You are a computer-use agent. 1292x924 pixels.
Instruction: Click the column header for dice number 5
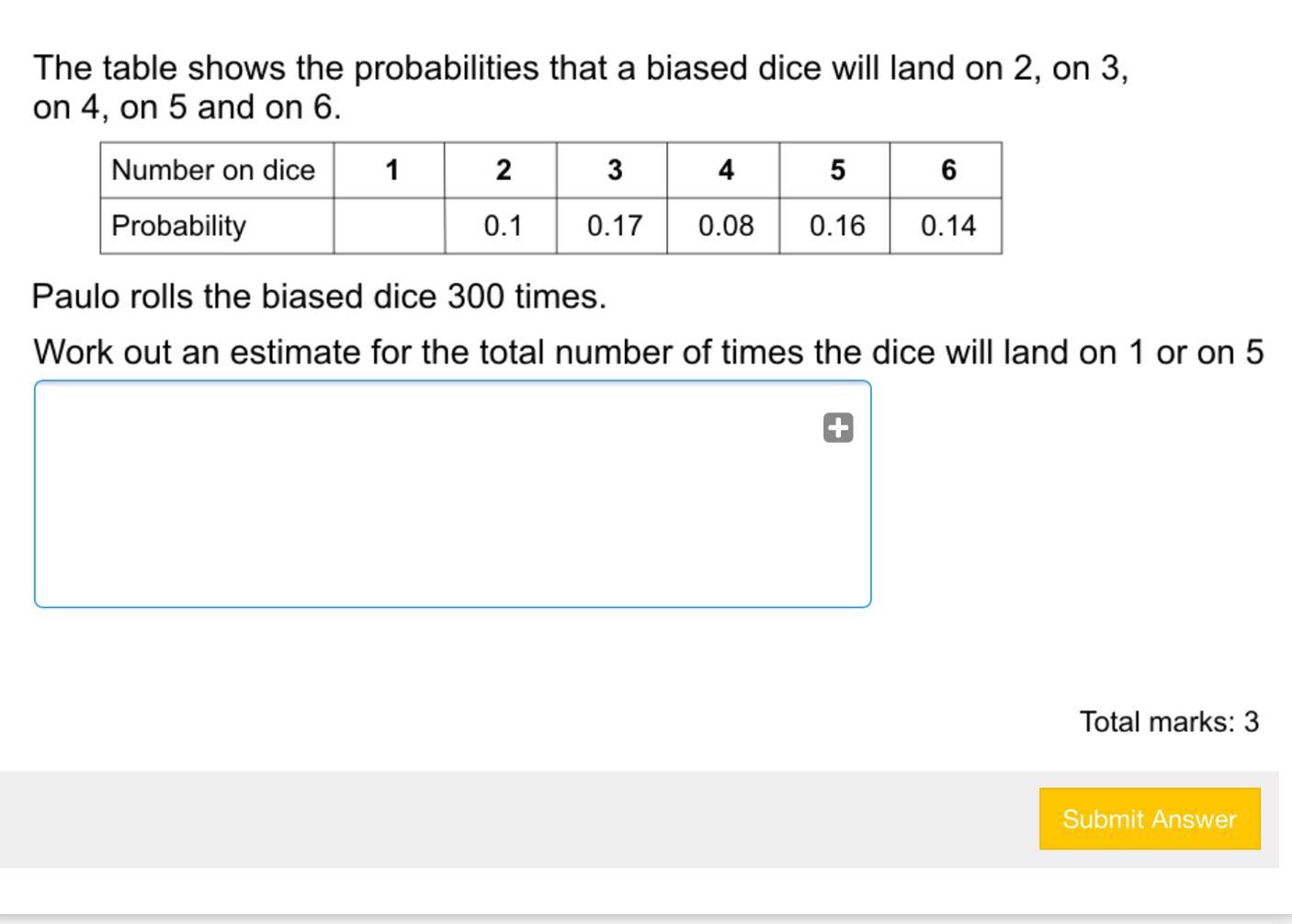tap(834, 170)
